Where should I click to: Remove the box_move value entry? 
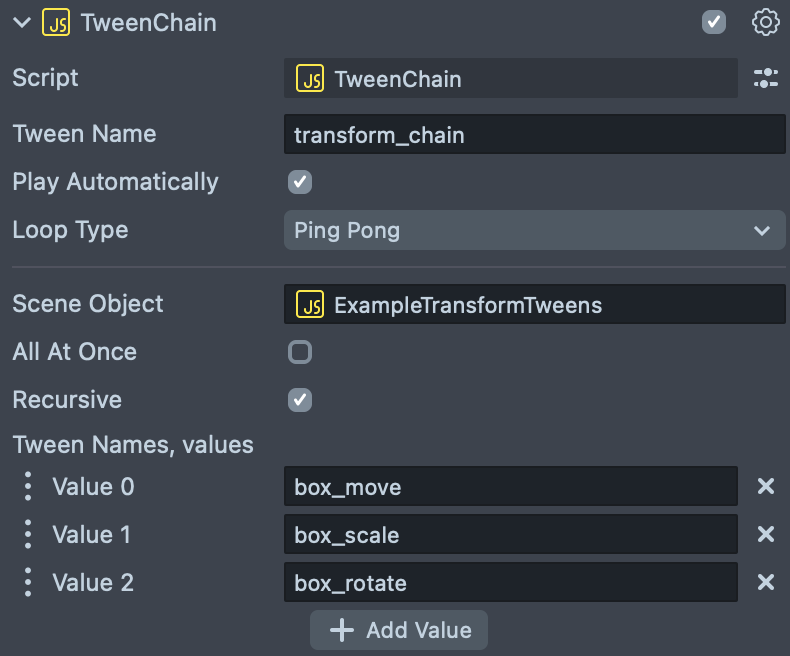[x=766, y=487]
